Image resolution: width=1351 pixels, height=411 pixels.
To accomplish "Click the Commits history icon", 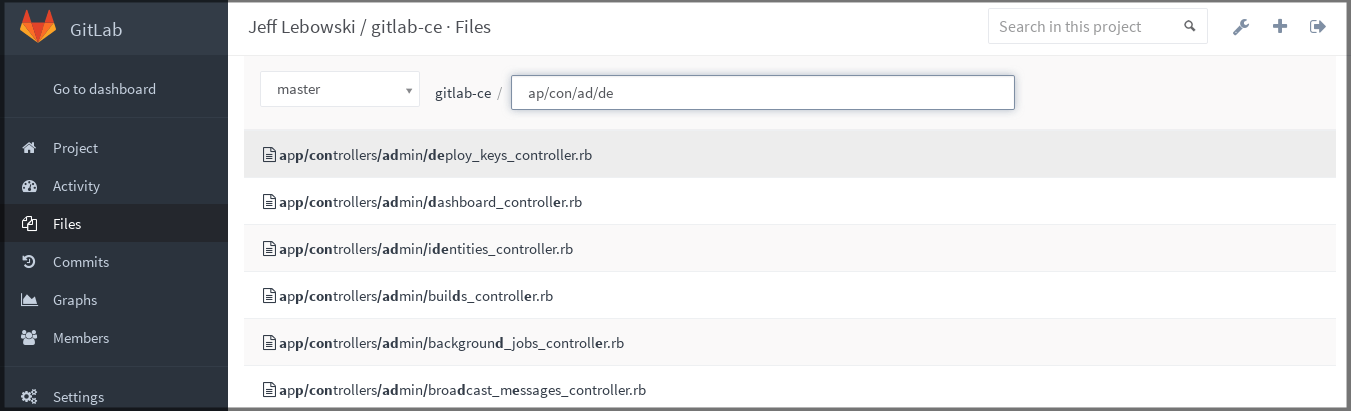I will [30, 262].
